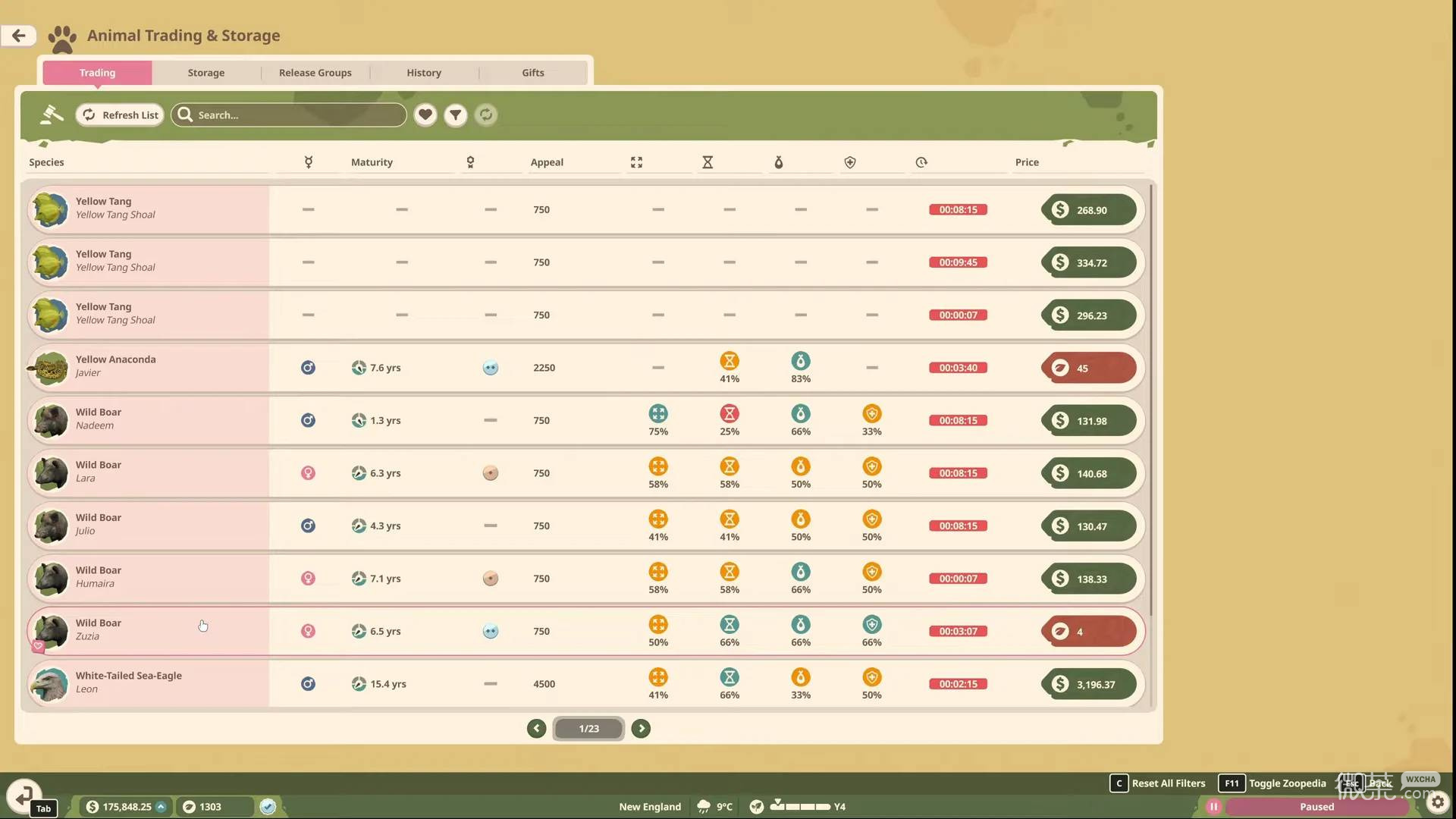Click the Wild Boar Nadeem portrait
The image size is (1456, 819).
pyautogui.click(x=51, y=420)
